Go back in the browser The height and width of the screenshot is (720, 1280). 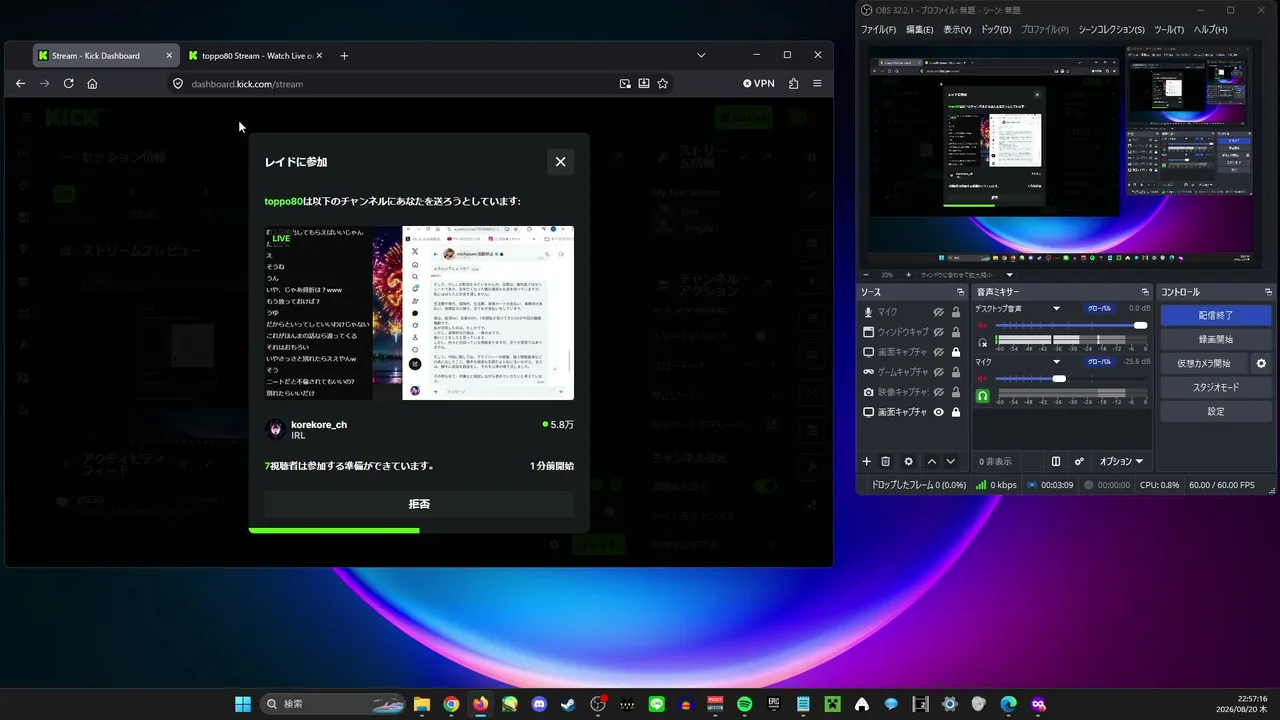(x=20, y=84)
